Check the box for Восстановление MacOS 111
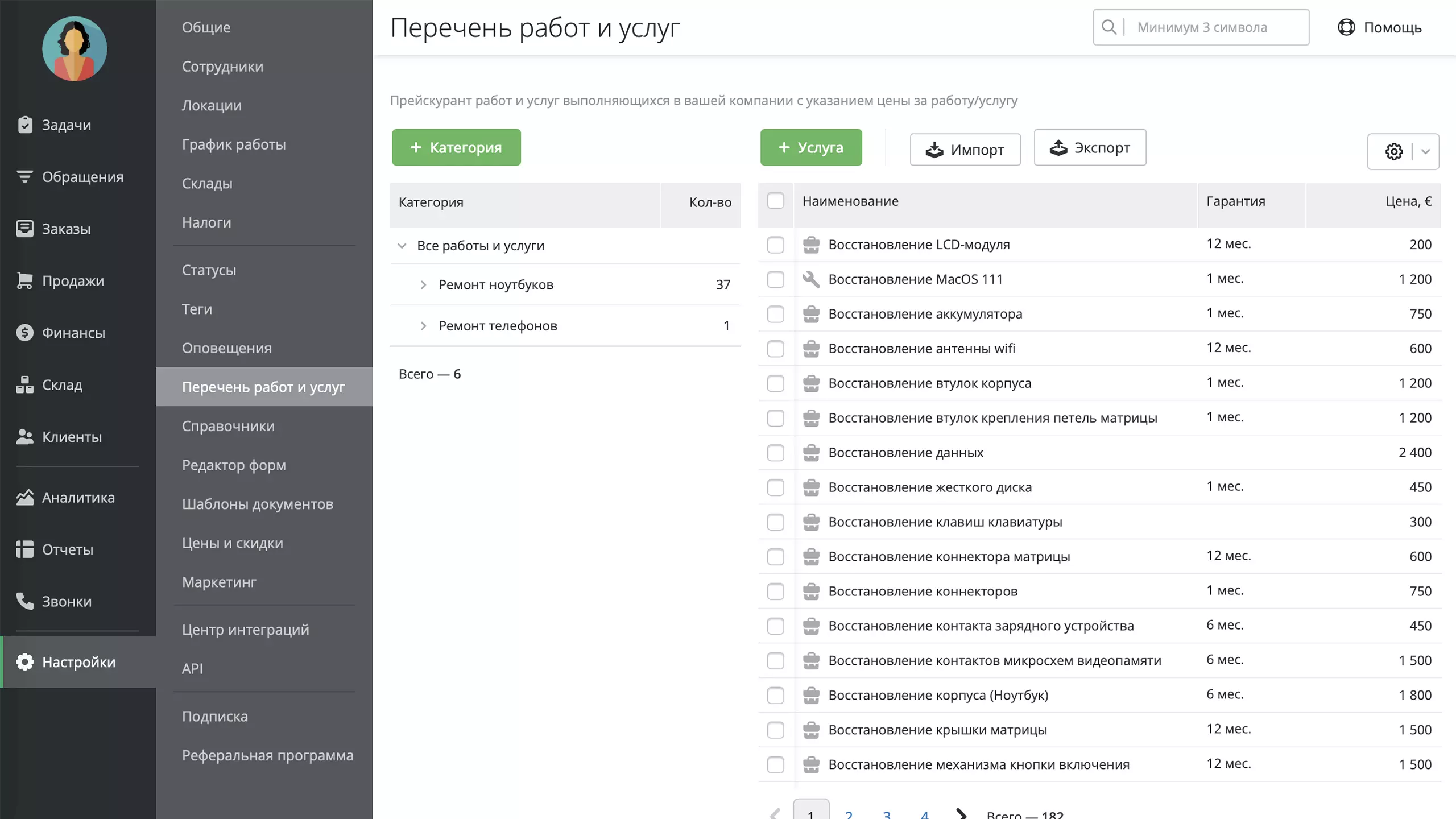The width and height of the screenshot is (1456, 819). (x=776, y=279)
